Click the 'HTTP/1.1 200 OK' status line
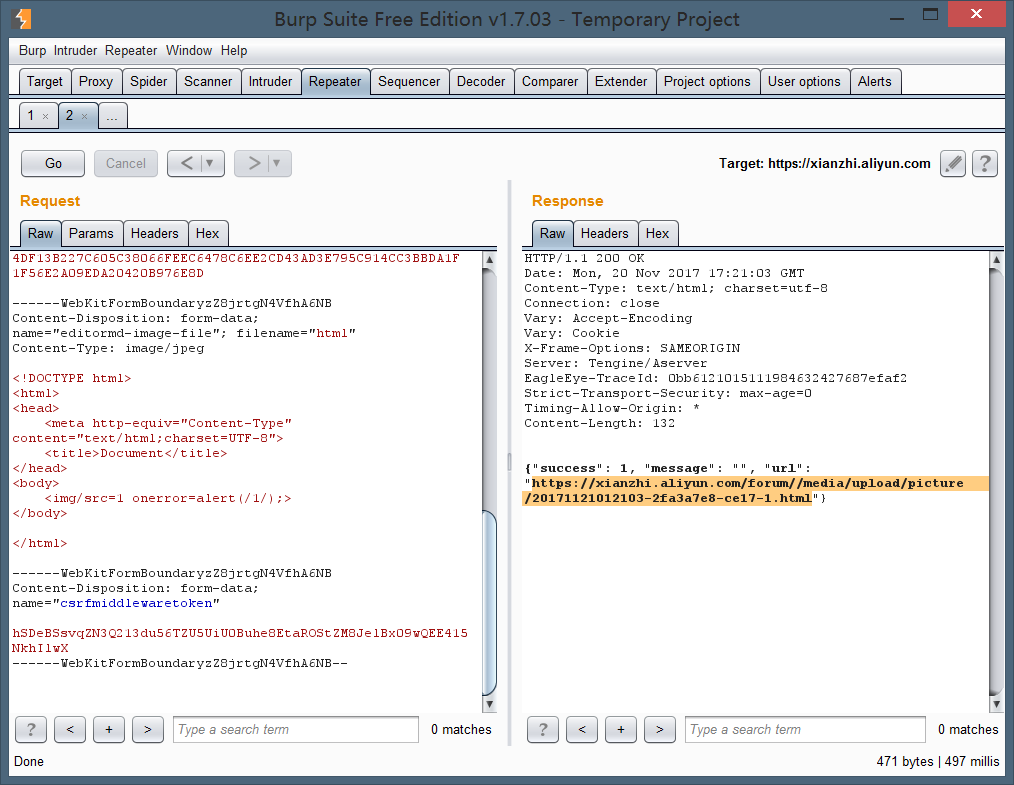The image size is (1014, 785). [584, 258]
